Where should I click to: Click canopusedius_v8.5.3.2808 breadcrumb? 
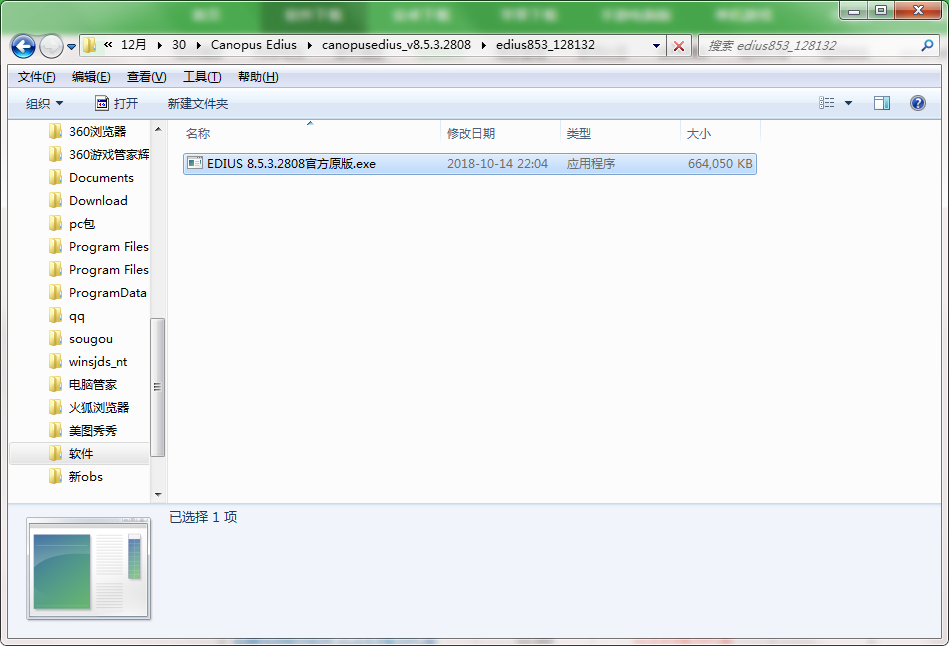tap(396, 45)
